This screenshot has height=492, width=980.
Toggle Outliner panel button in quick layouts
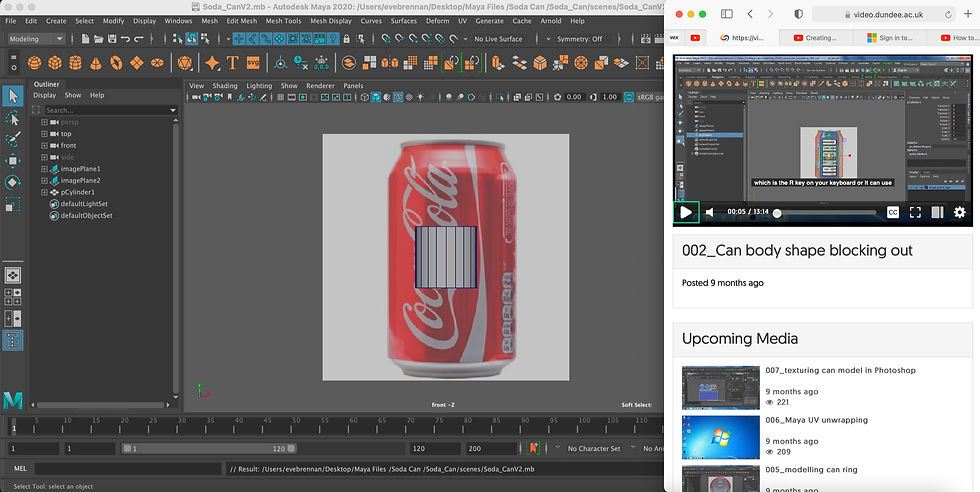(x=12, y=341)
